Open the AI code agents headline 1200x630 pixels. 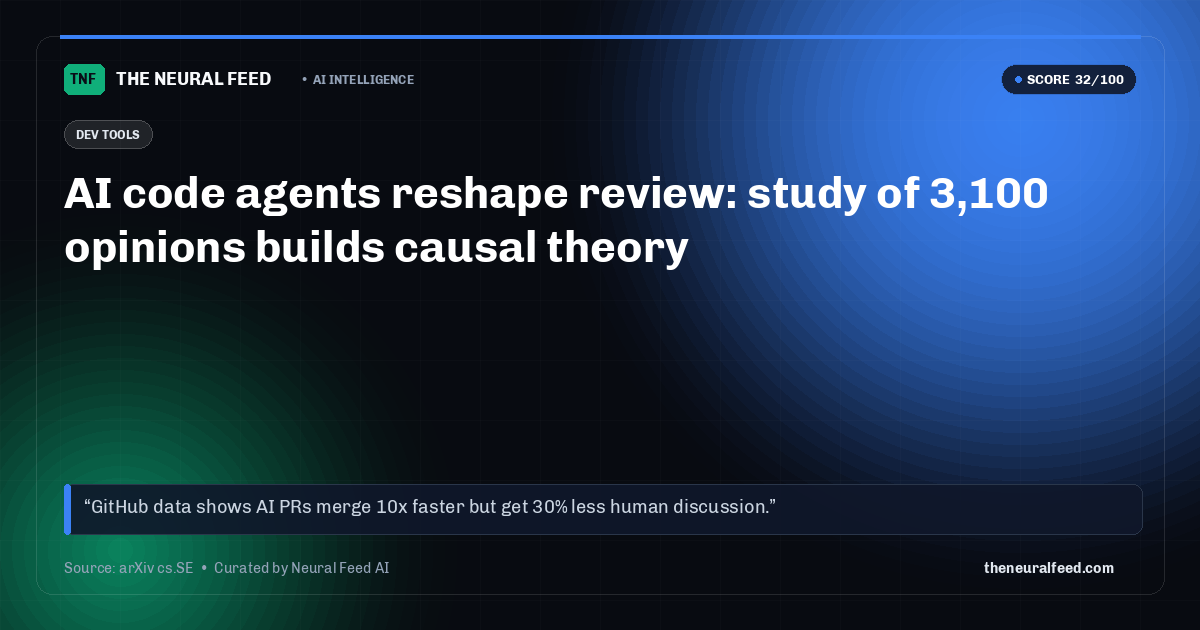pos(556,220)
